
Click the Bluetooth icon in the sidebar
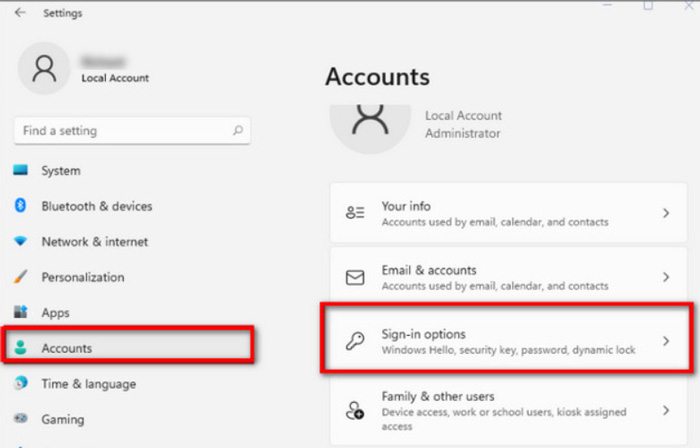pyautogui.click(x=21, y=205)
